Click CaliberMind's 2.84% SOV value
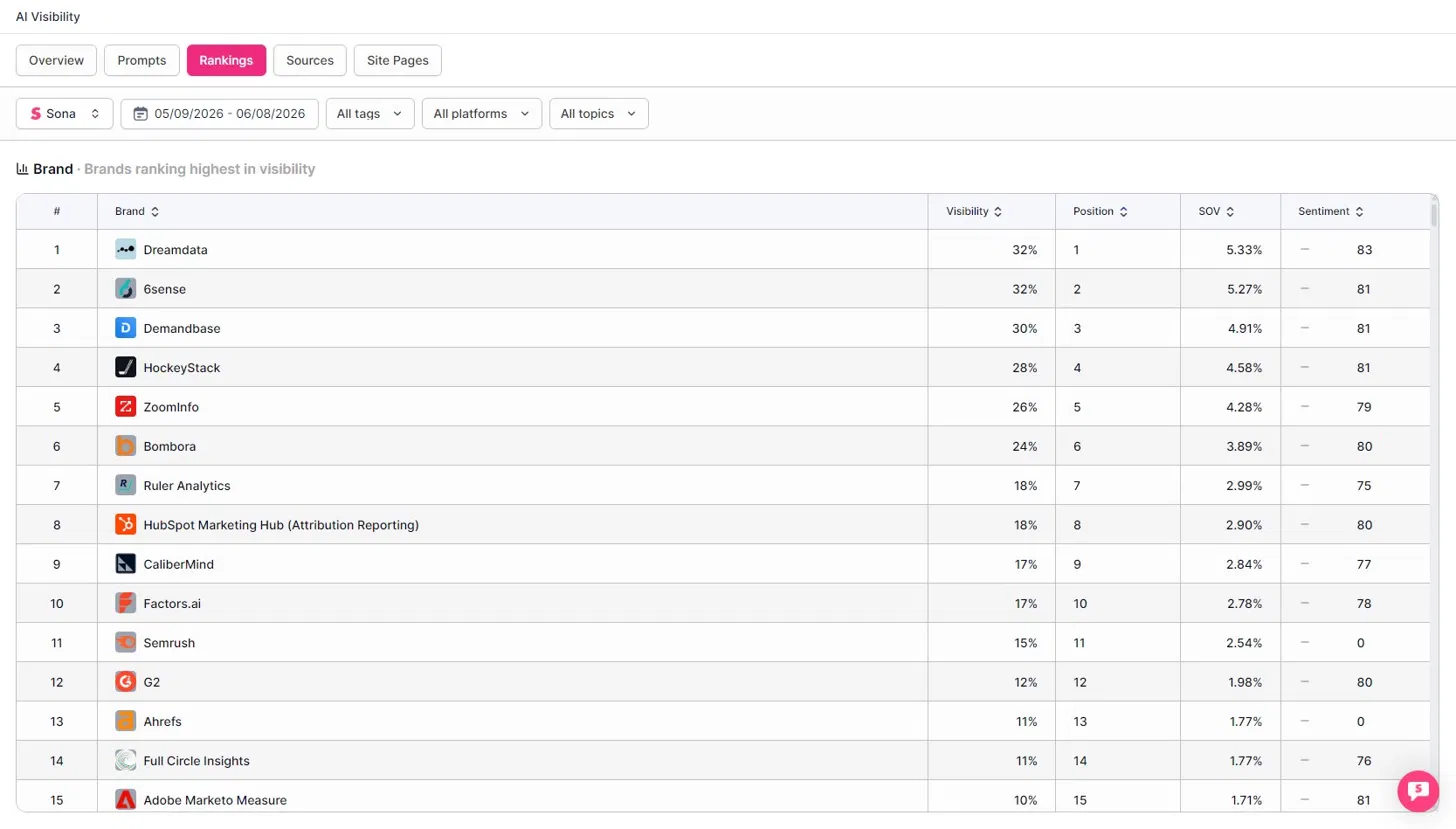Image resolution: width=1456 pixels, height=829 pixels. coord(1244,564)
